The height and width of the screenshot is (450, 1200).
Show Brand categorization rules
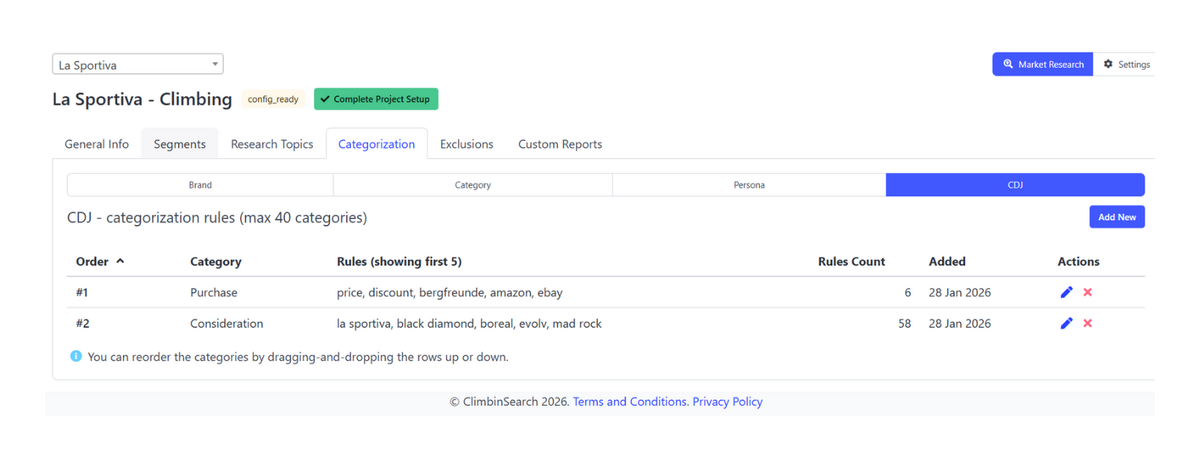(200, 185)
